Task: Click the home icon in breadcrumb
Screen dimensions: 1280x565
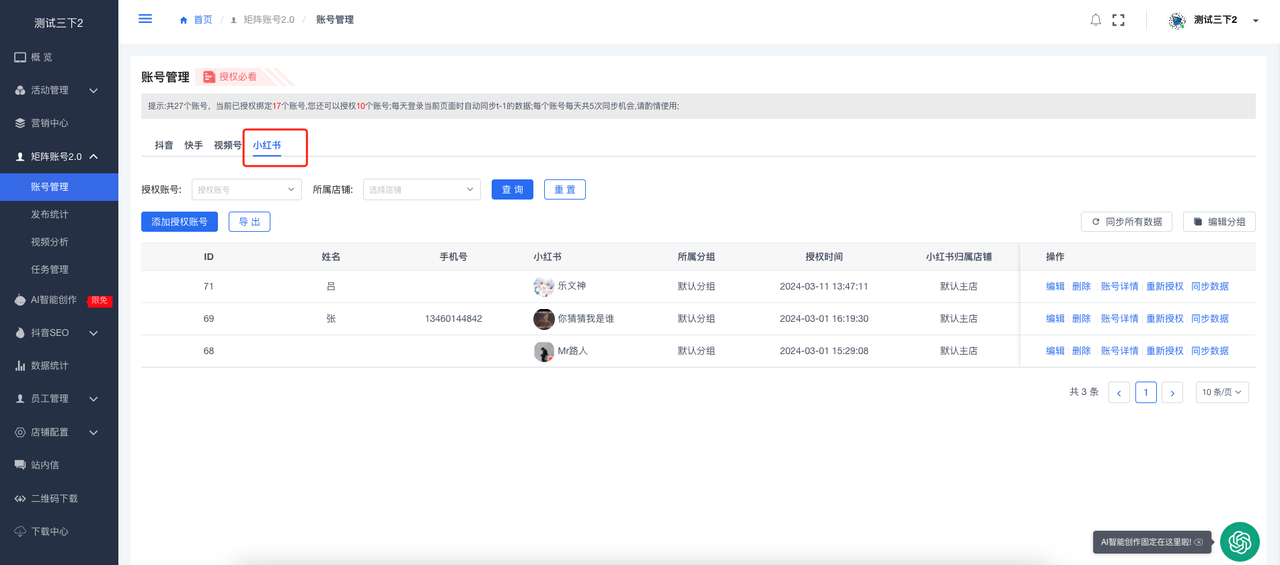Action: pos(183,20)
